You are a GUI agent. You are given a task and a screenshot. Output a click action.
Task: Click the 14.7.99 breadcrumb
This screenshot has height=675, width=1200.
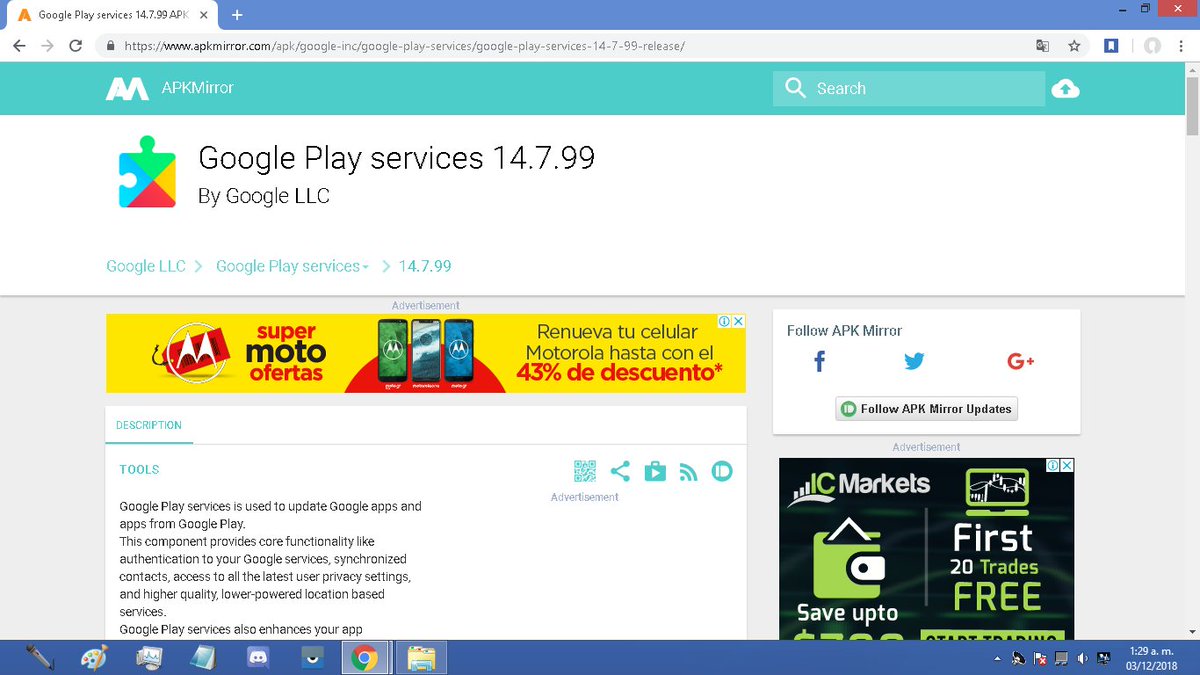tap(425, 266)
